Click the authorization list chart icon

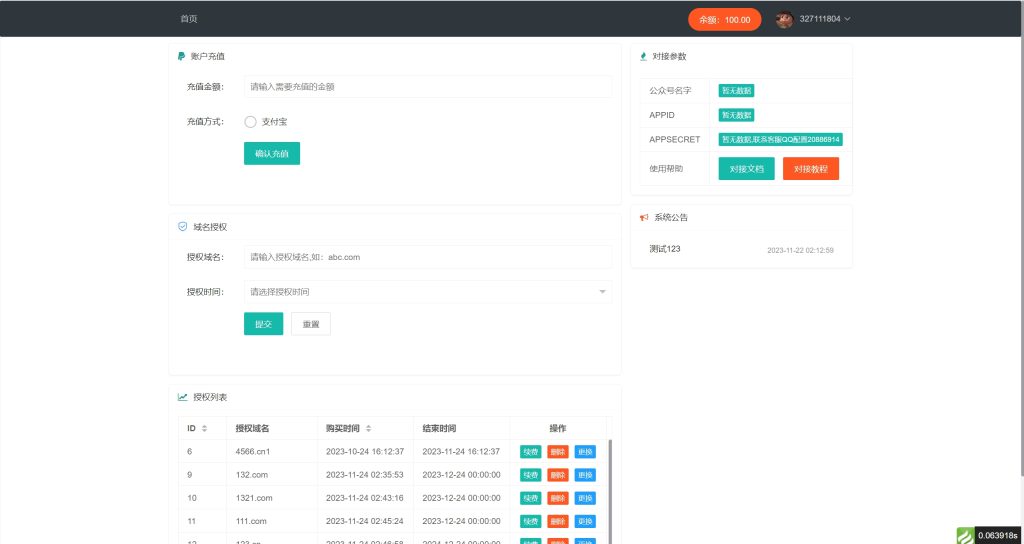point(182,397)
